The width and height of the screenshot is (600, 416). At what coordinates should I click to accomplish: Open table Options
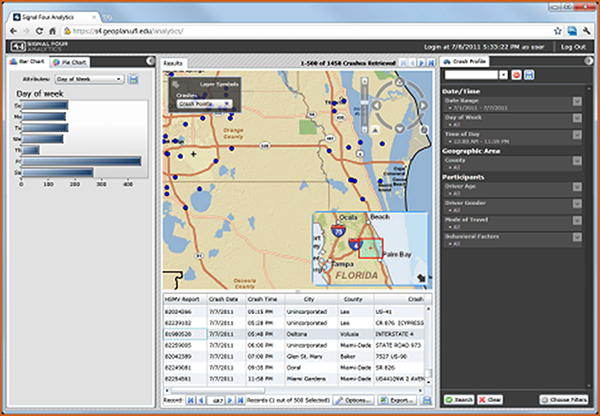coord(354,400)
